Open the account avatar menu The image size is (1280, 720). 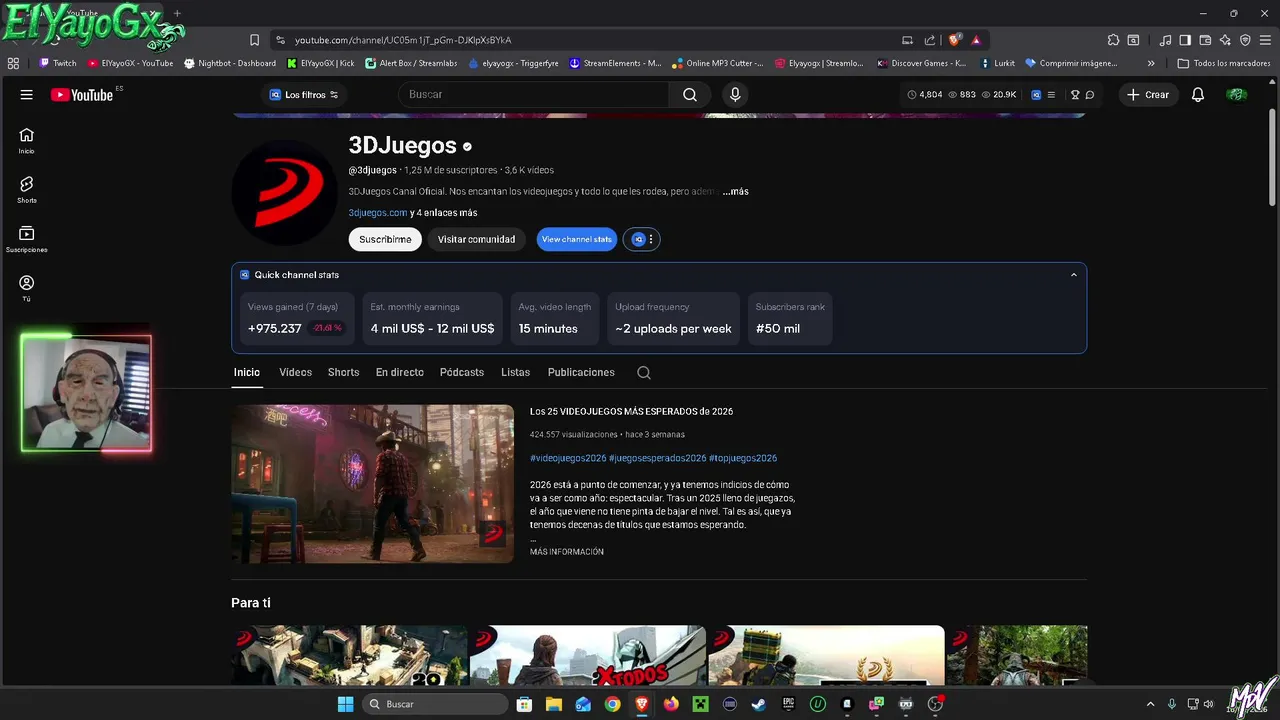pos(1237,95)
